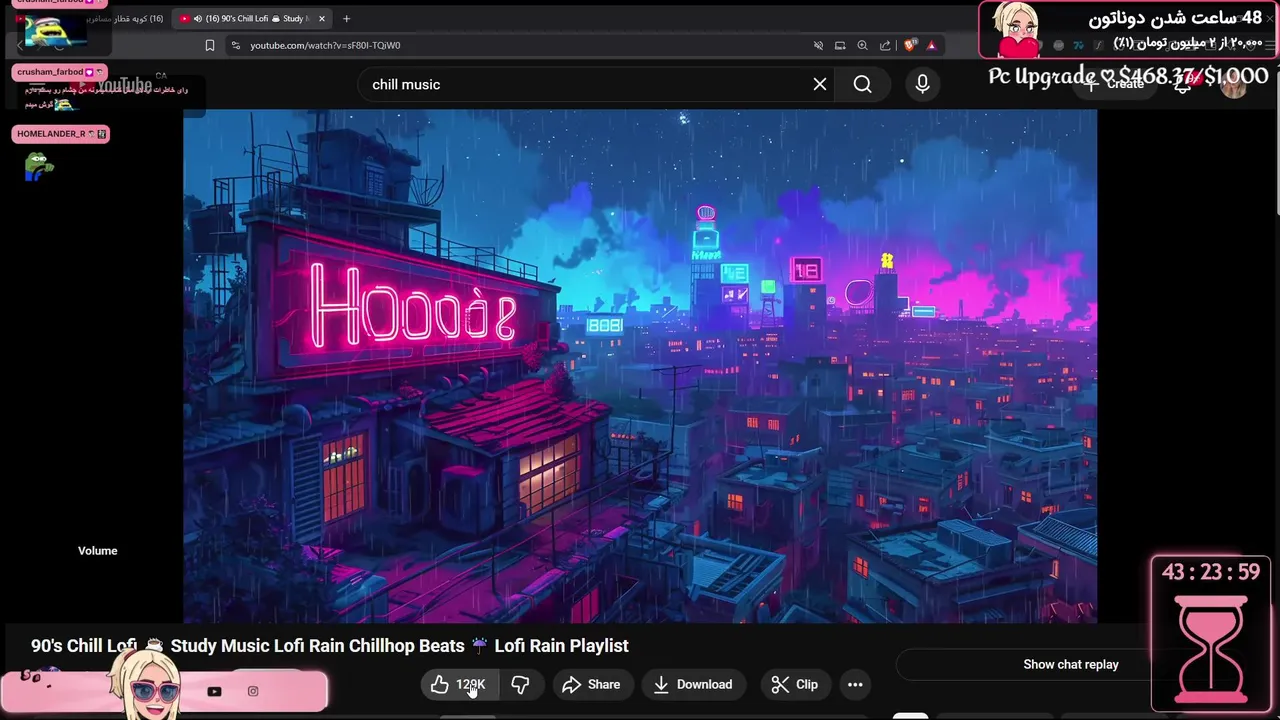Switch to the 90's Chill Lofi tab

pos(250,18)
